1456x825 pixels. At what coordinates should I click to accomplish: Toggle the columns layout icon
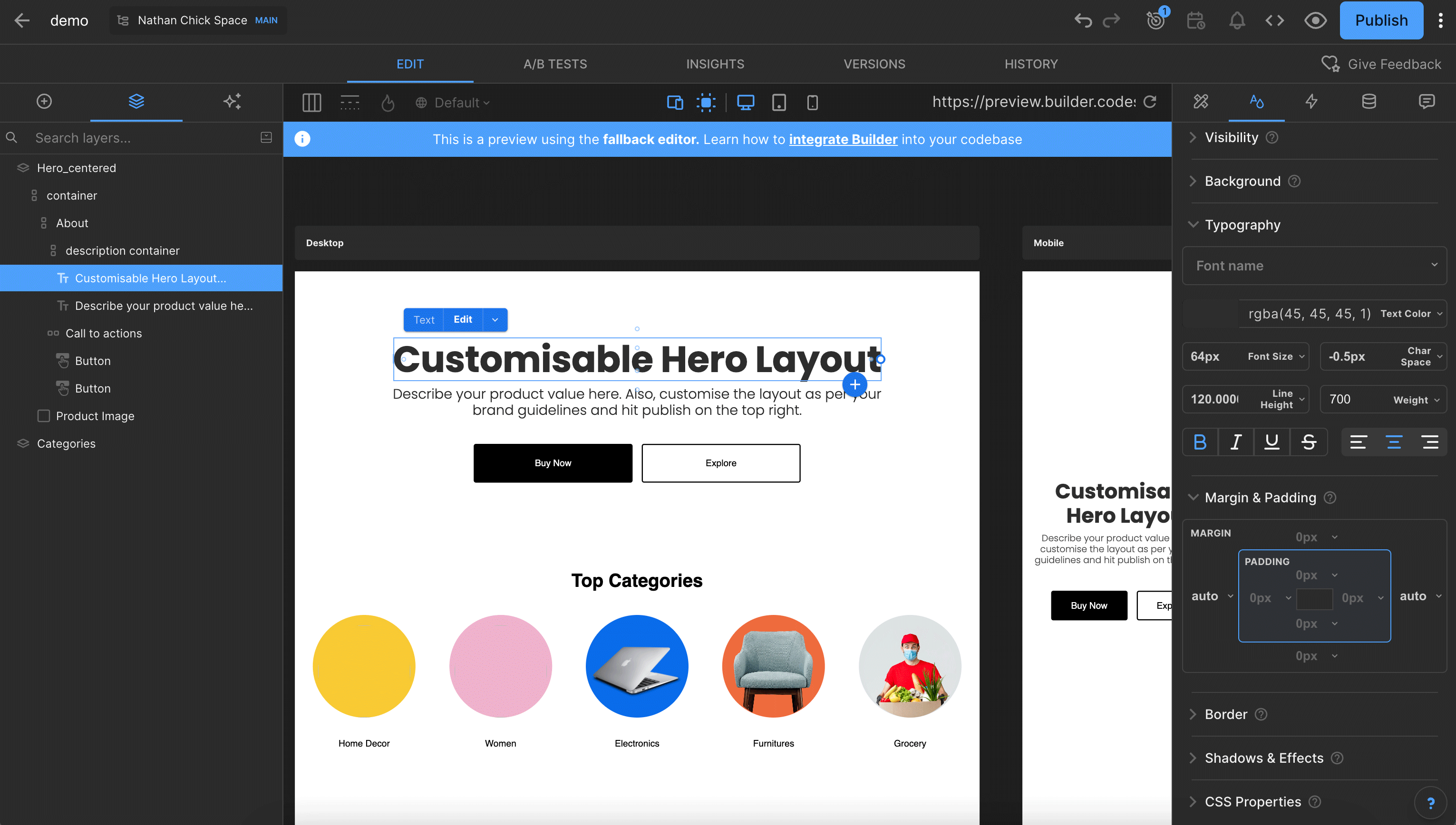point(312,103)
